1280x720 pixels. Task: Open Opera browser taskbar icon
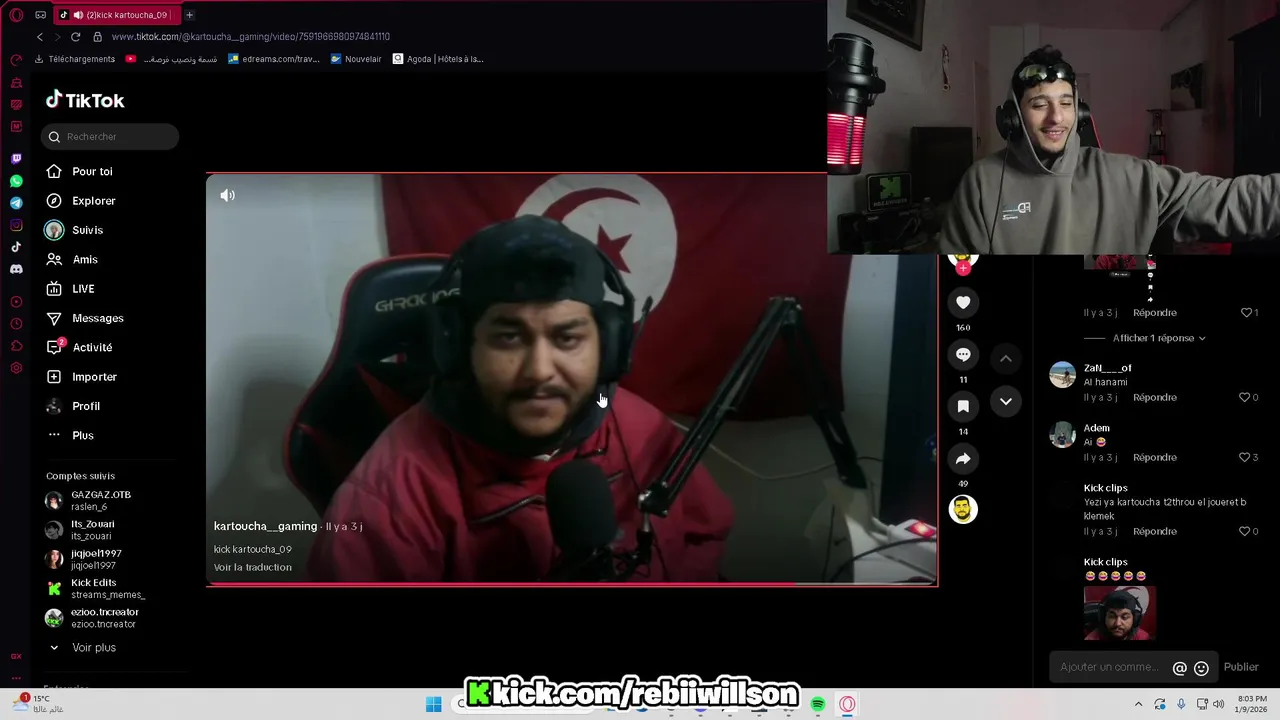tap(847, 704)
